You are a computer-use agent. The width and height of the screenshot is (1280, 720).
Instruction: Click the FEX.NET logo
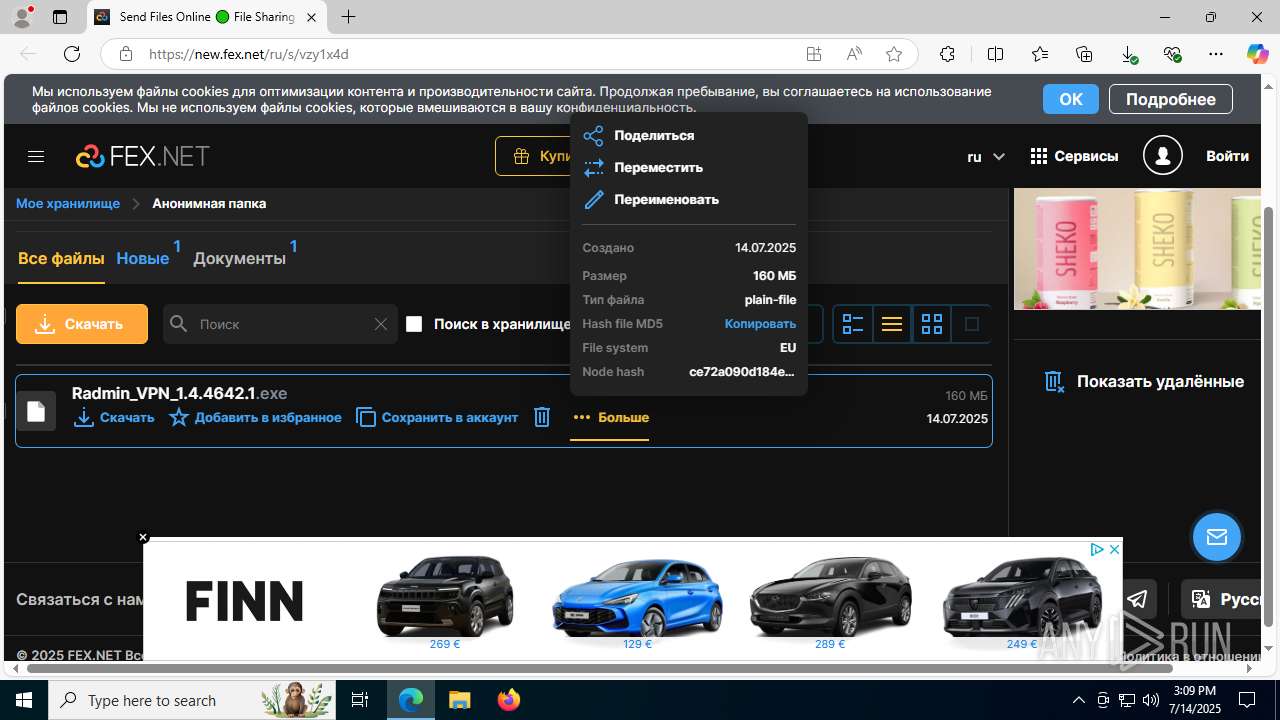click(143, 156)
